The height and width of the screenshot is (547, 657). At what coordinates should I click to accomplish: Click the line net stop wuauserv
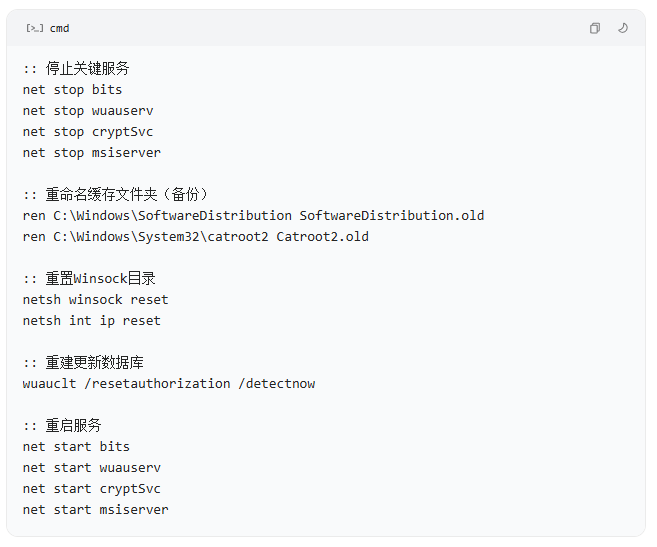point(88,111)
